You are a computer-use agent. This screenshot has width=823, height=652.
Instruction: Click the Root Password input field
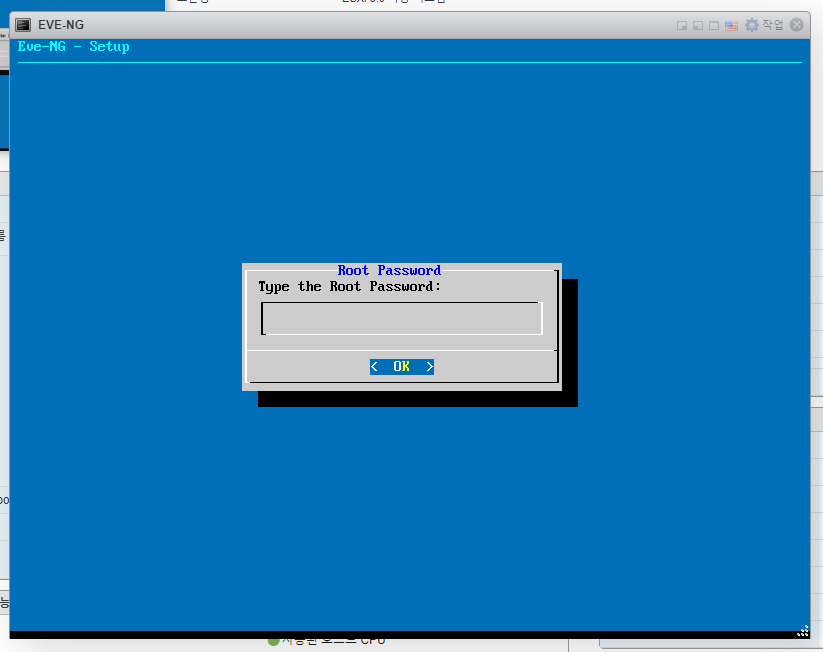click(402, 318)
